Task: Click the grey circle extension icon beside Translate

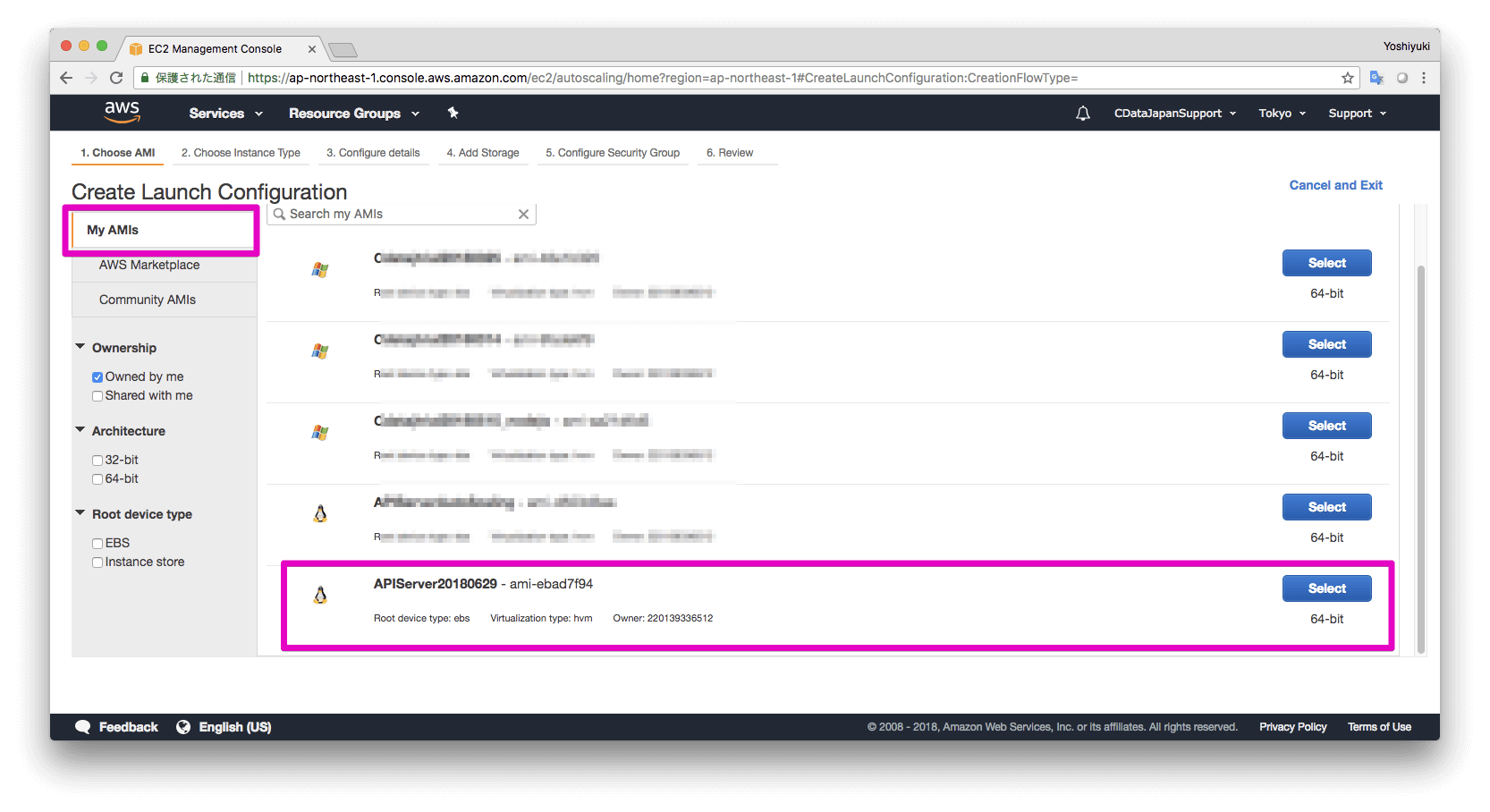Action: pyautogui.click(x=1402, y=78)
